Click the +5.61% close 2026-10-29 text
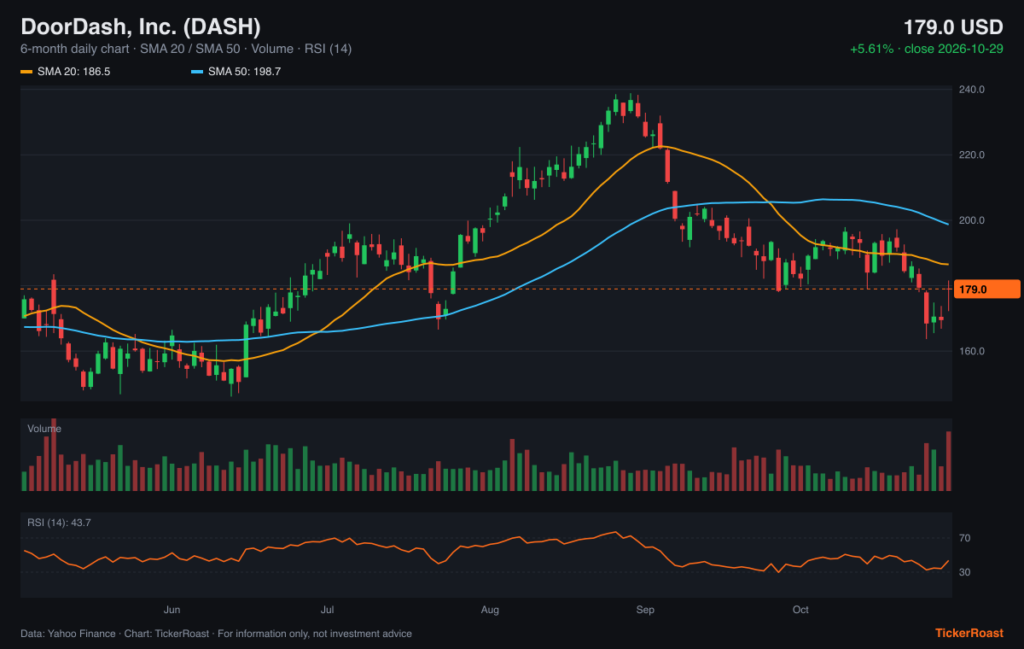This screenshot has width=1024, height=649. (x=926, y=49)
